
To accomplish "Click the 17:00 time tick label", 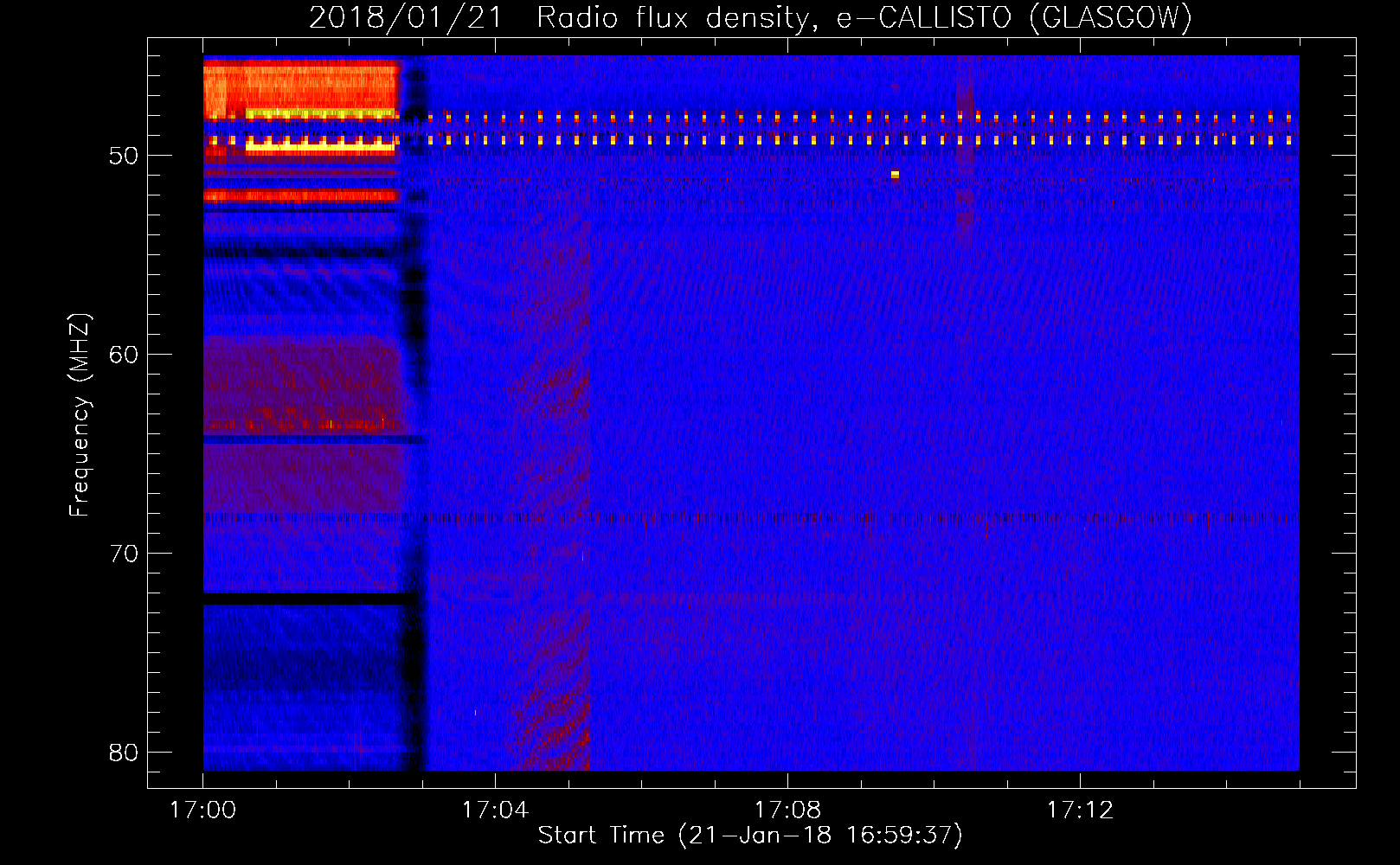I will pos(202,811).
